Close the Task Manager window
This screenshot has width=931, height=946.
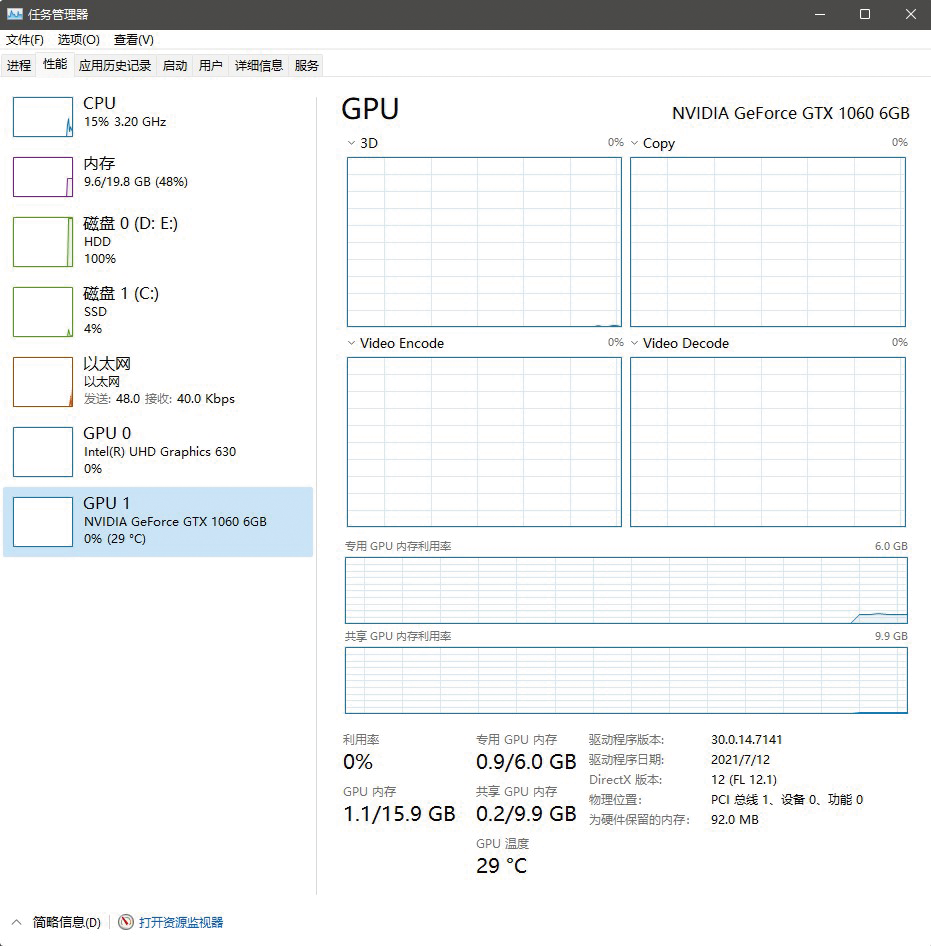(910, 14)
